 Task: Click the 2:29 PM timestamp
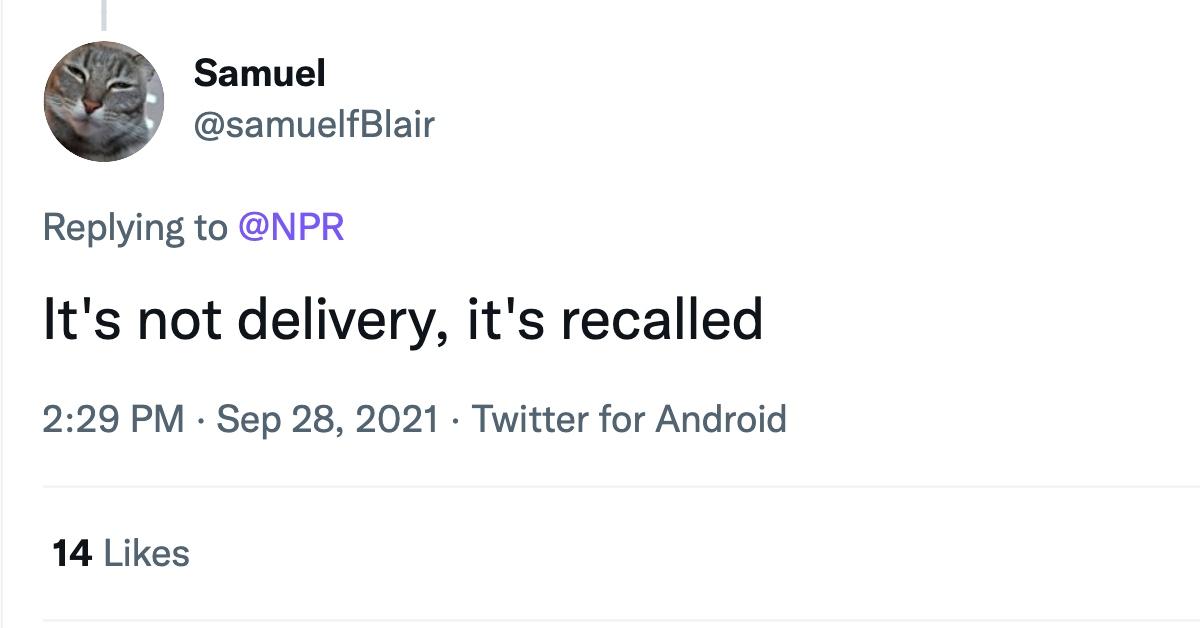[114, 418]
